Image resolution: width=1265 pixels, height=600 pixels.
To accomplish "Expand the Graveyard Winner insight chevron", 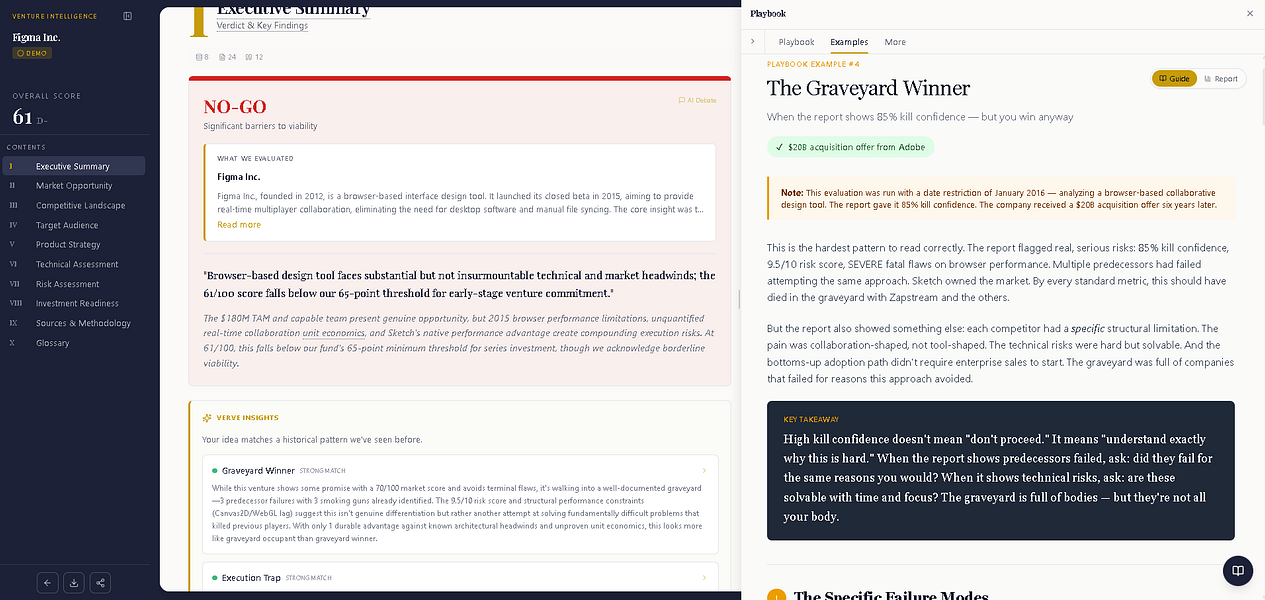I will pyautogui.click(x=704, y=470).
